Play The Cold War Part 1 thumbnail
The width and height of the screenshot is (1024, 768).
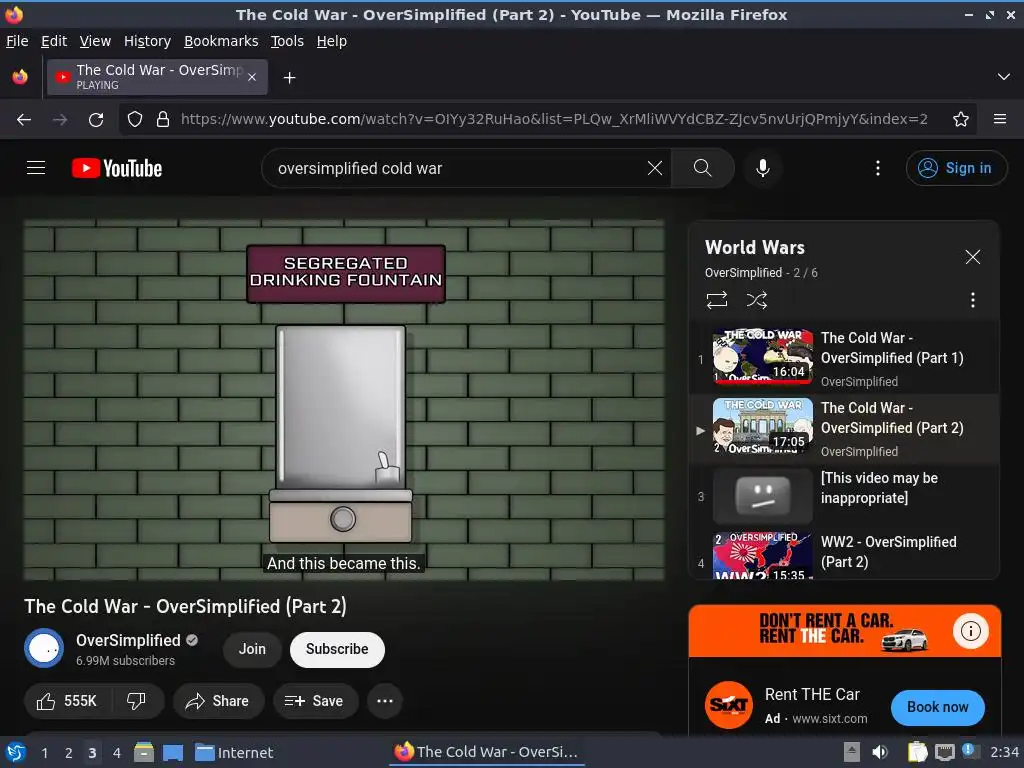[x=763, y=357]
